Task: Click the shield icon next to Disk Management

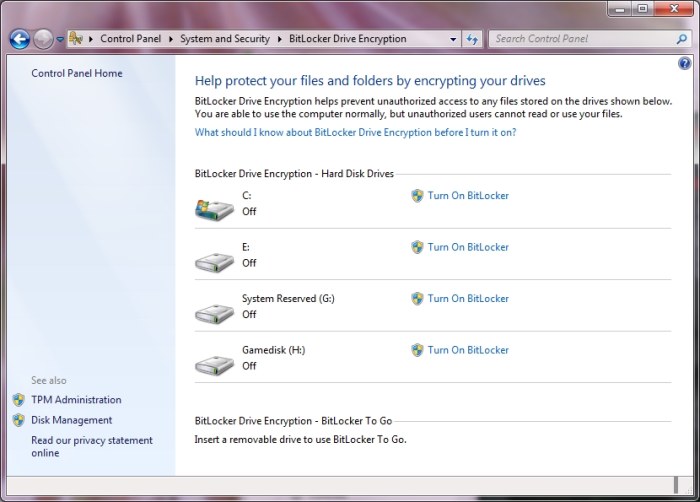Action: [19, 420]
